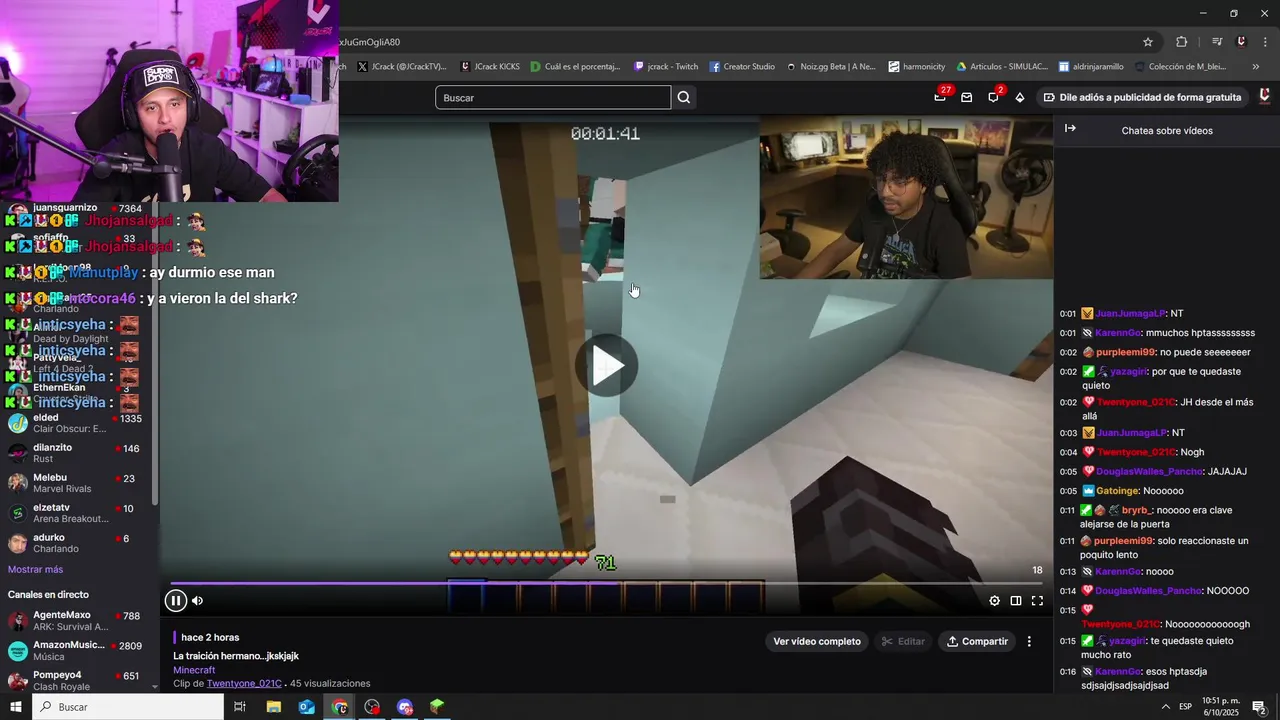The width and height of the screenshot is (1280, 720).
Task: Collapse the chat panel arrow icon
Action: click(1070, 129)
